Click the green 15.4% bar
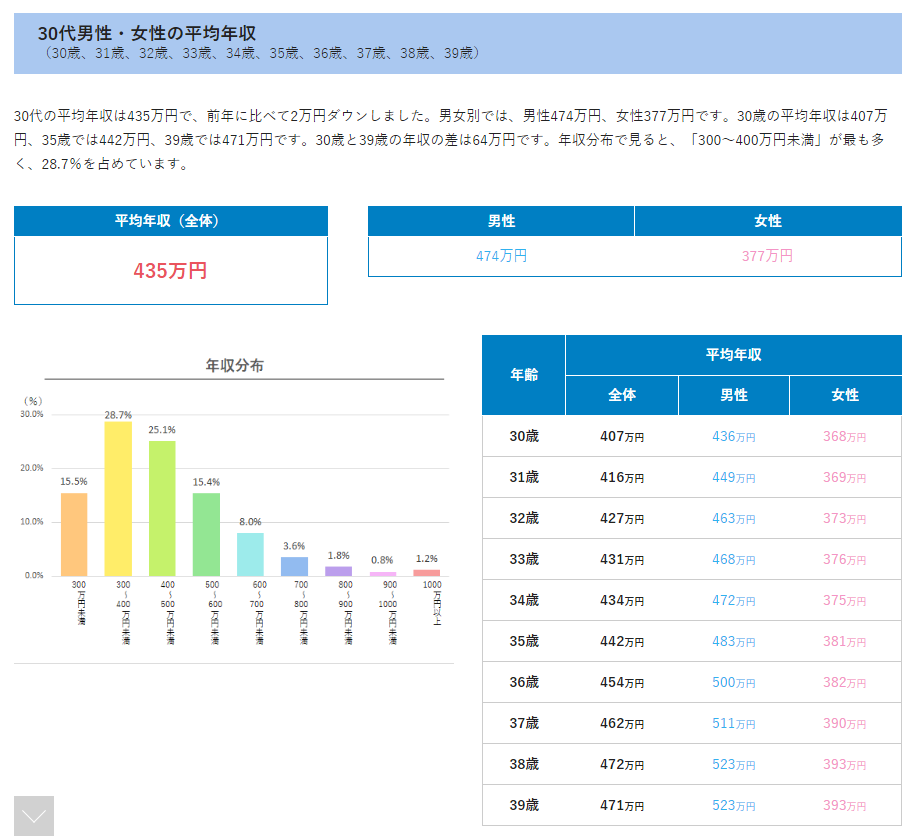911x836 pixels. (206, 534)
